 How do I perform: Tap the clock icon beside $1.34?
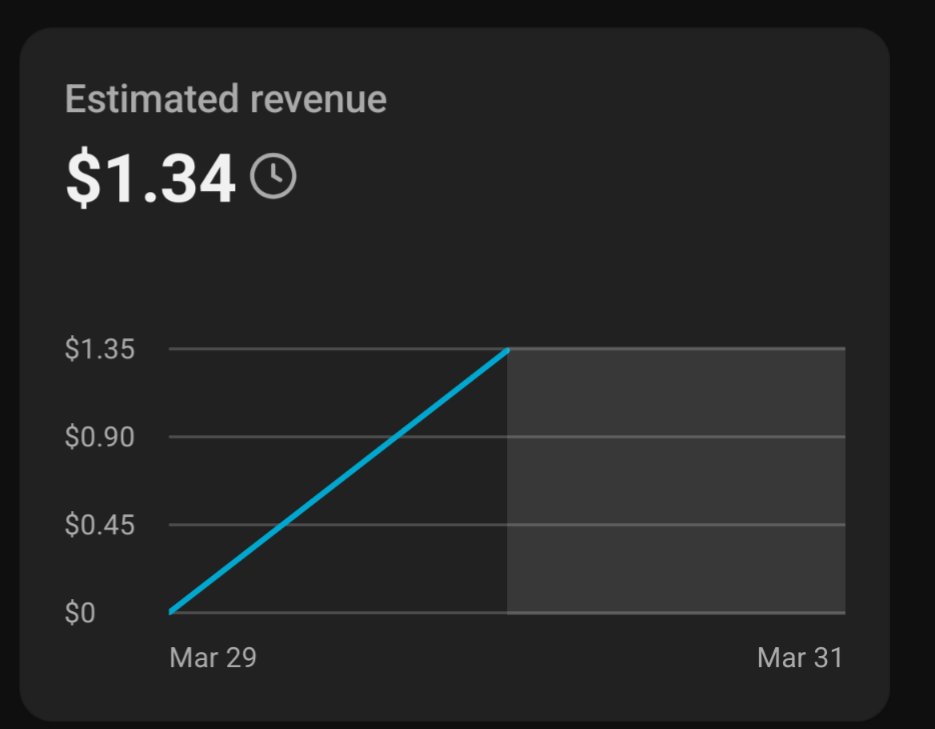coord(273,176)
